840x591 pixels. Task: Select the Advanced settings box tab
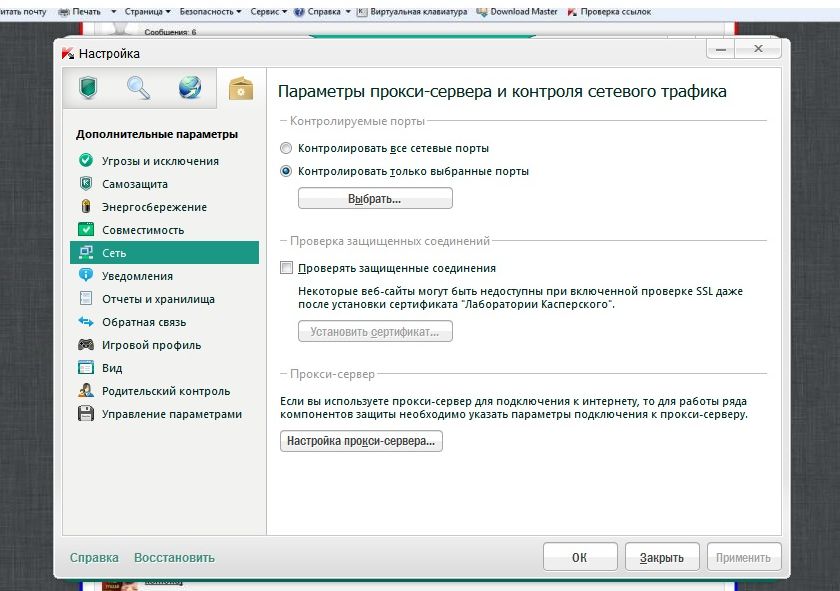point(241,89)
